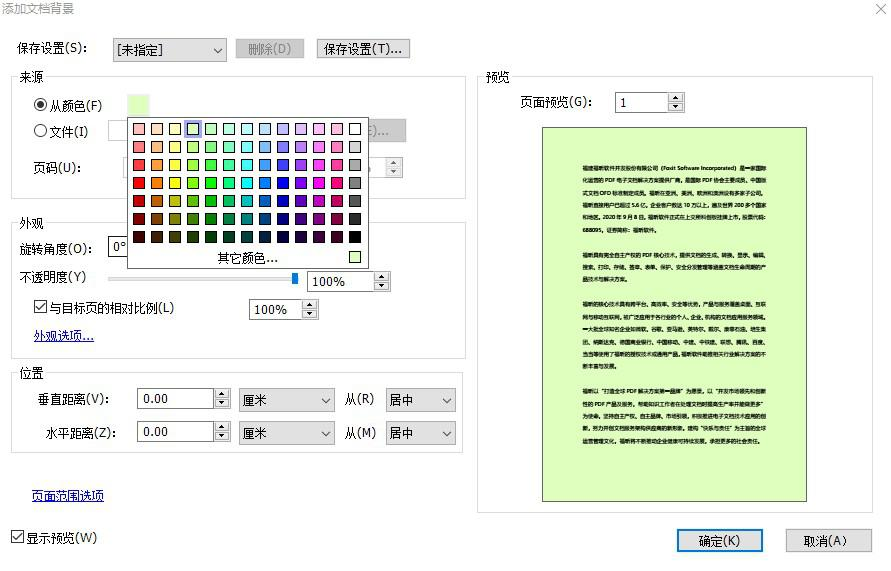The width and height of the screenshot is (891, 571).
Task: Decrease vertical distance with down arrow
Action: point(222,405)
